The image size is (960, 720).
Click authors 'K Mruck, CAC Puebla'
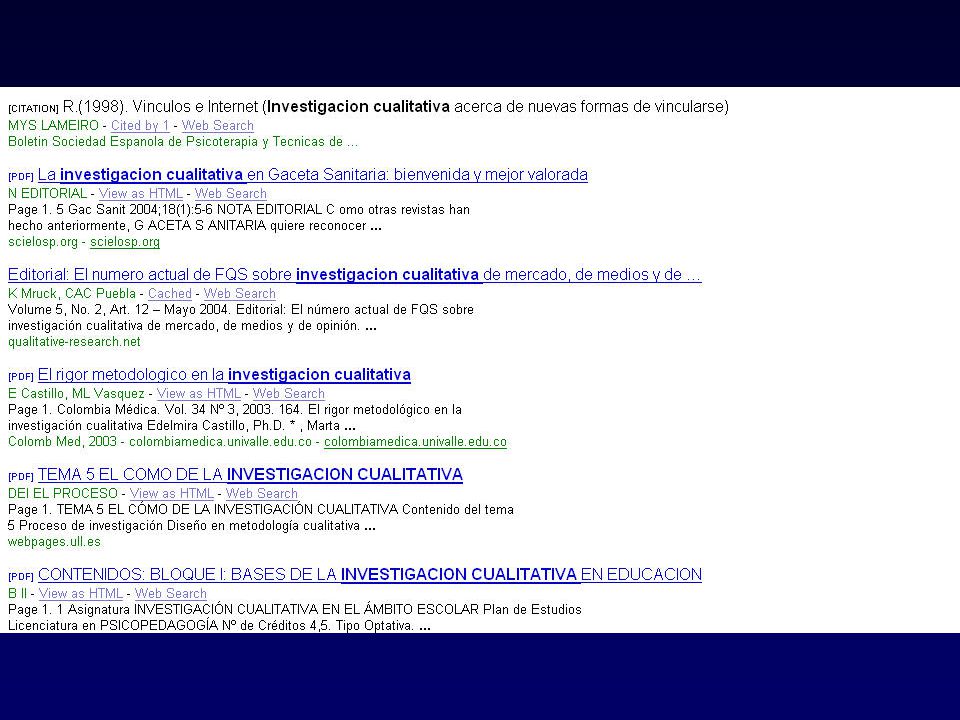[72, 293]
